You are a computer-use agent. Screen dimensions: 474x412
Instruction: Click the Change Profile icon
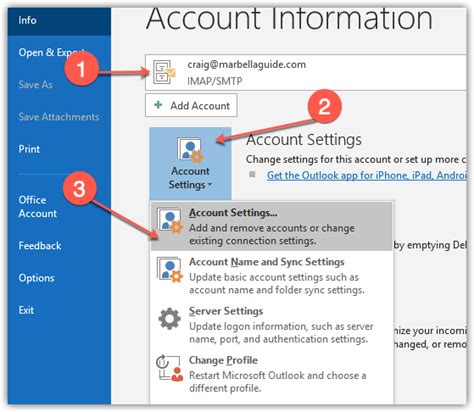click(170, 368)
